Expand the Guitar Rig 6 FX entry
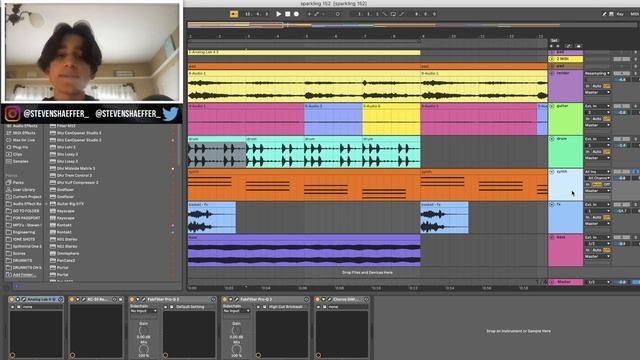The width and height of the screenshot is (640, 360). click(x=47, y=204)
